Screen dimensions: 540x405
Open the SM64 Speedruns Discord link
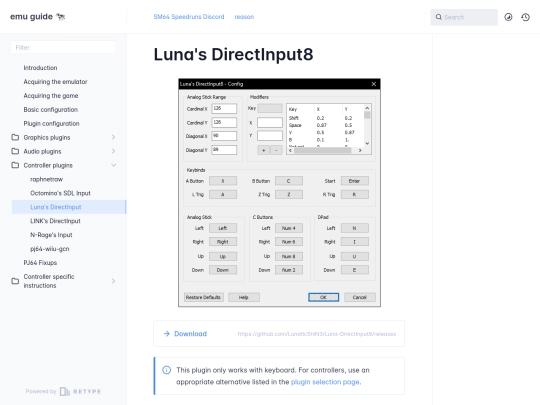tap(189, 17)
